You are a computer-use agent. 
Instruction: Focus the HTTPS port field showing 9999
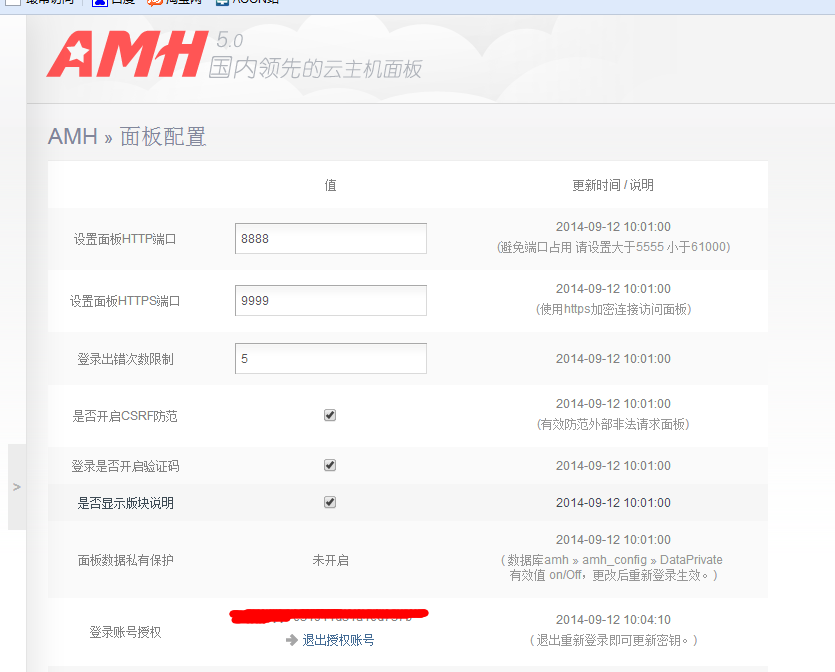pos(330,300)
